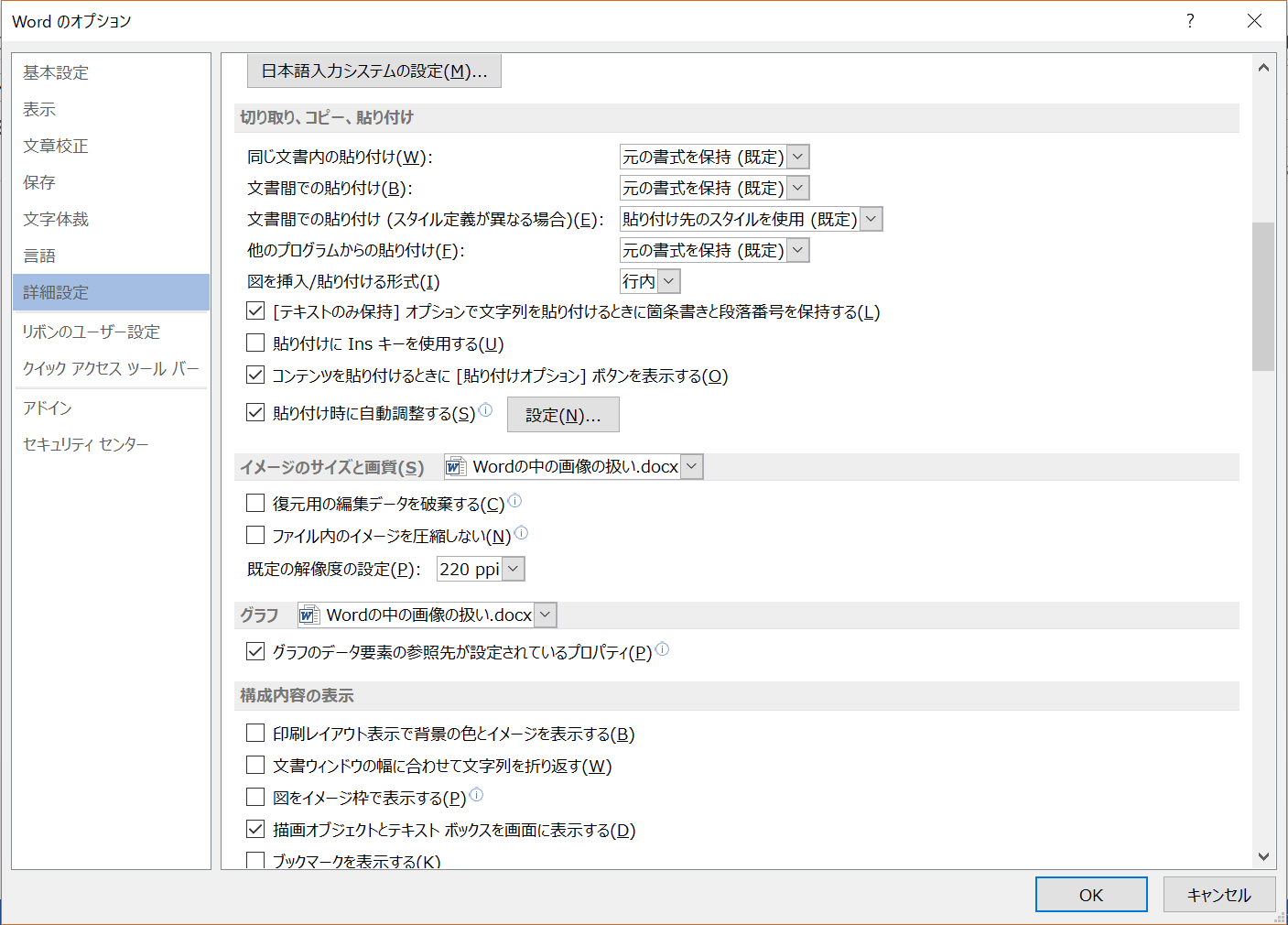Image resolution: width=1288 pixels, height=925 pixels.
Task: Click the info icon next to 復元用の編集データを破棄する
Action: (x=514, y=500)
